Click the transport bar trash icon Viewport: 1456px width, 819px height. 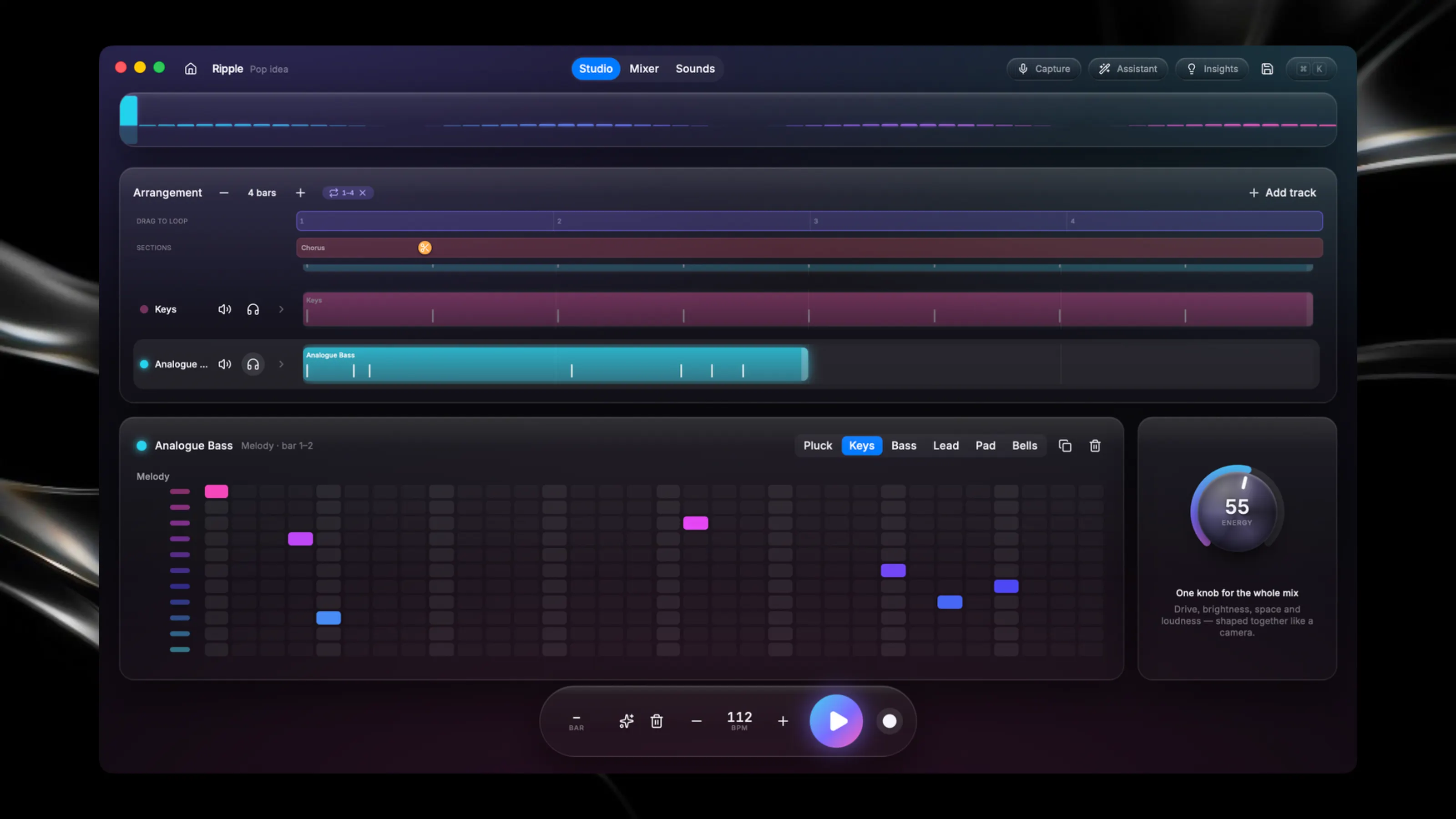pyautogui.click(x=656, y=721)
